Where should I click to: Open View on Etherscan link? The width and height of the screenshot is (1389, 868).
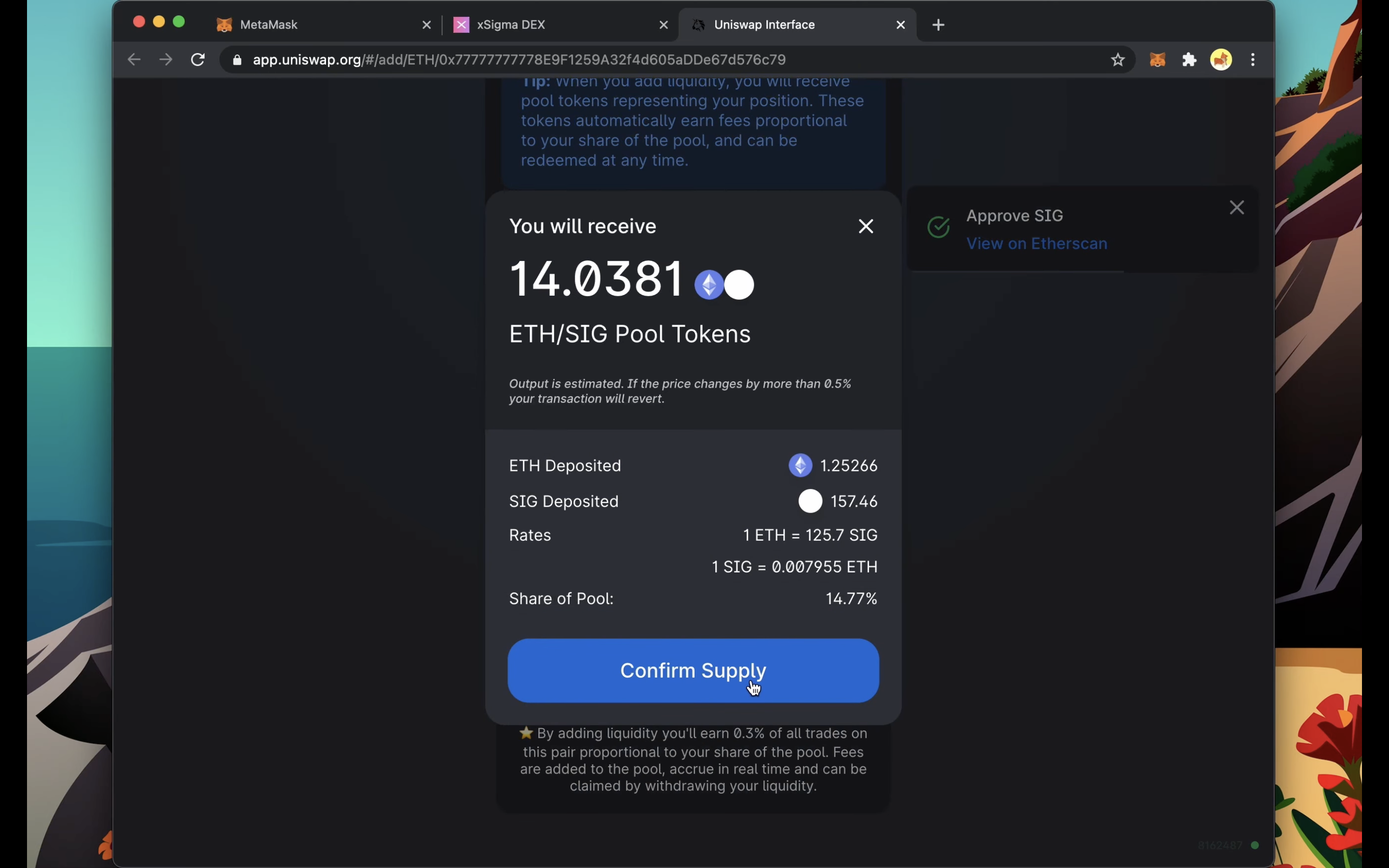click(1036, 244)
